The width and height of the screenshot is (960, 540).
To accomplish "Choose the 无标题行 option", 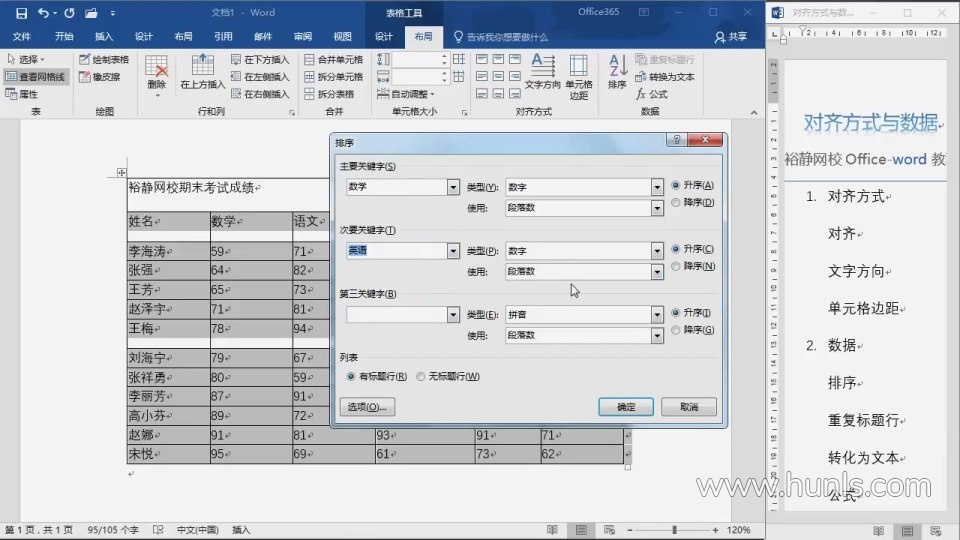I will [x=421, y=377].
